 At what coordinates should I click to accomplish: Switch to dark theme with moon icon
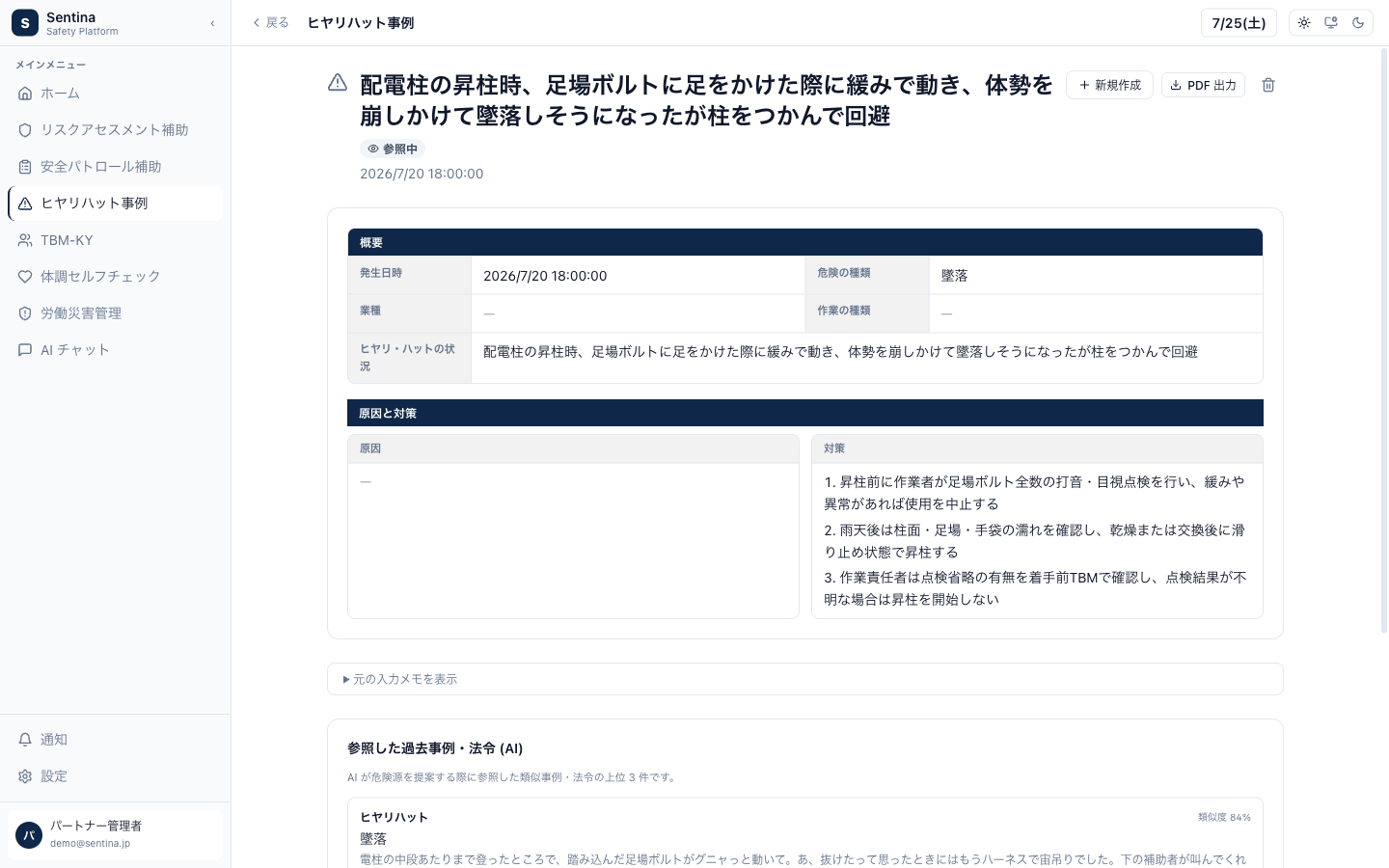(x=1358, y=23)
